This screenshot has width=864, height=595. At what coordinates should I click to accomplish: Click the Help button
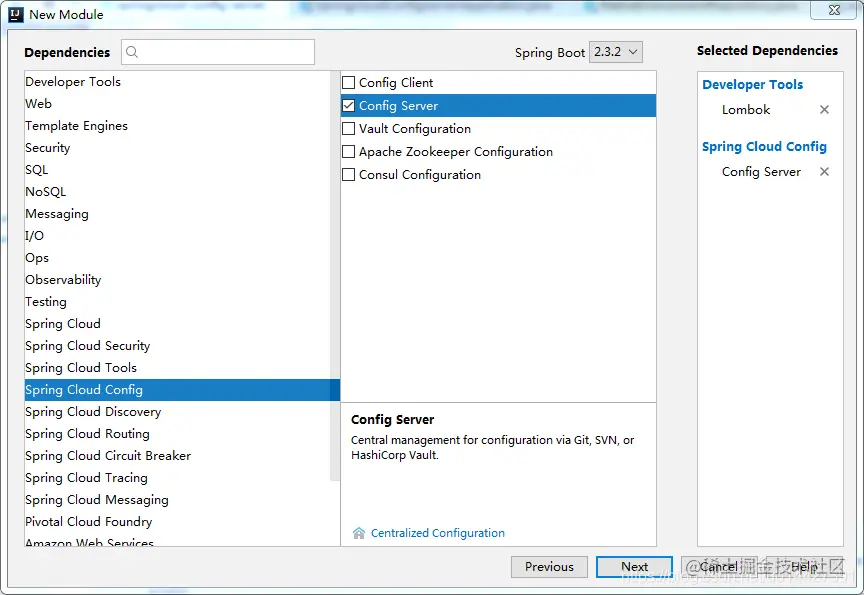tap(804, 567)
